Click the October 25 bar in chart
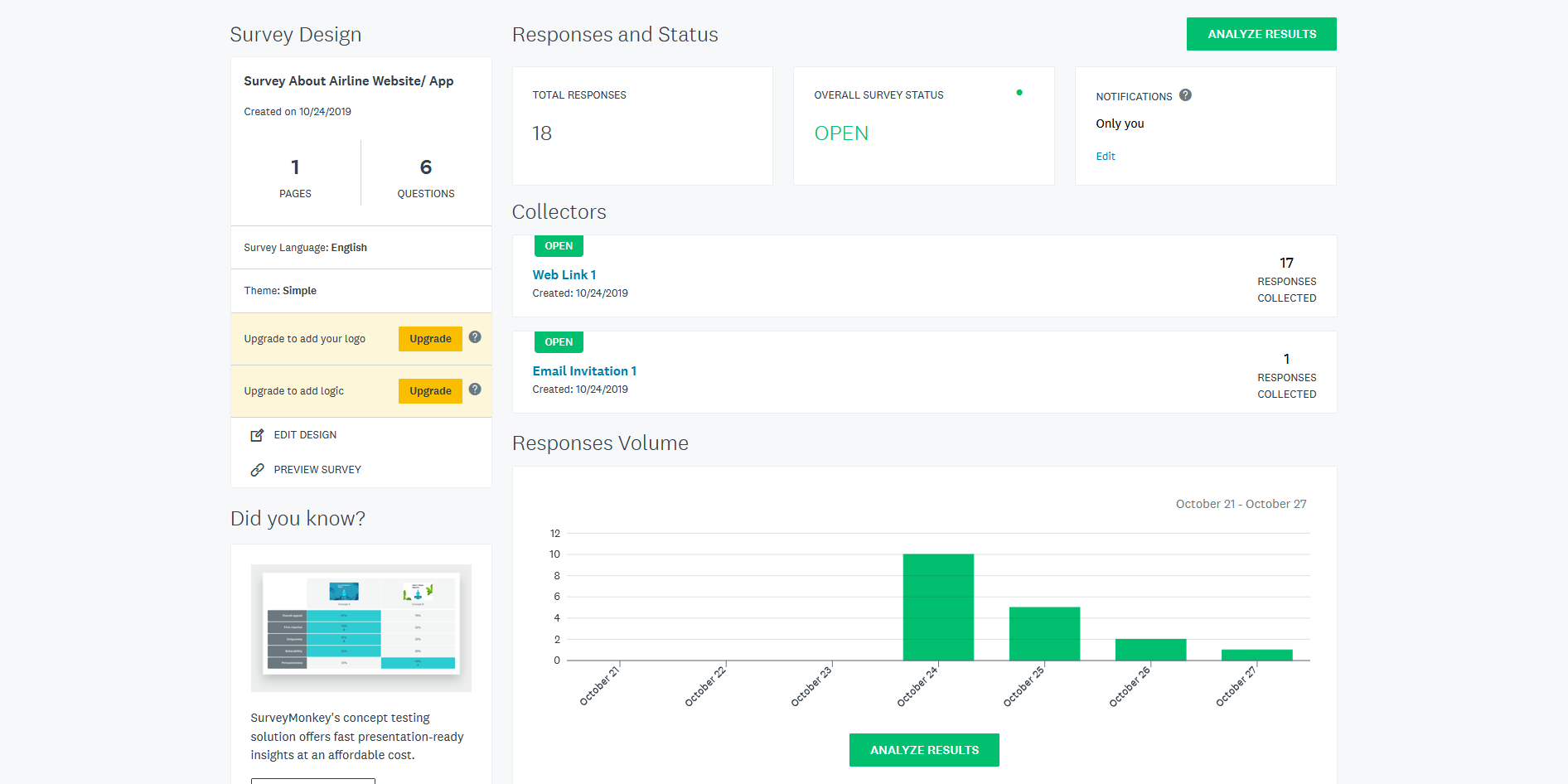The image size is (1568, 784). pos(1043,633)
